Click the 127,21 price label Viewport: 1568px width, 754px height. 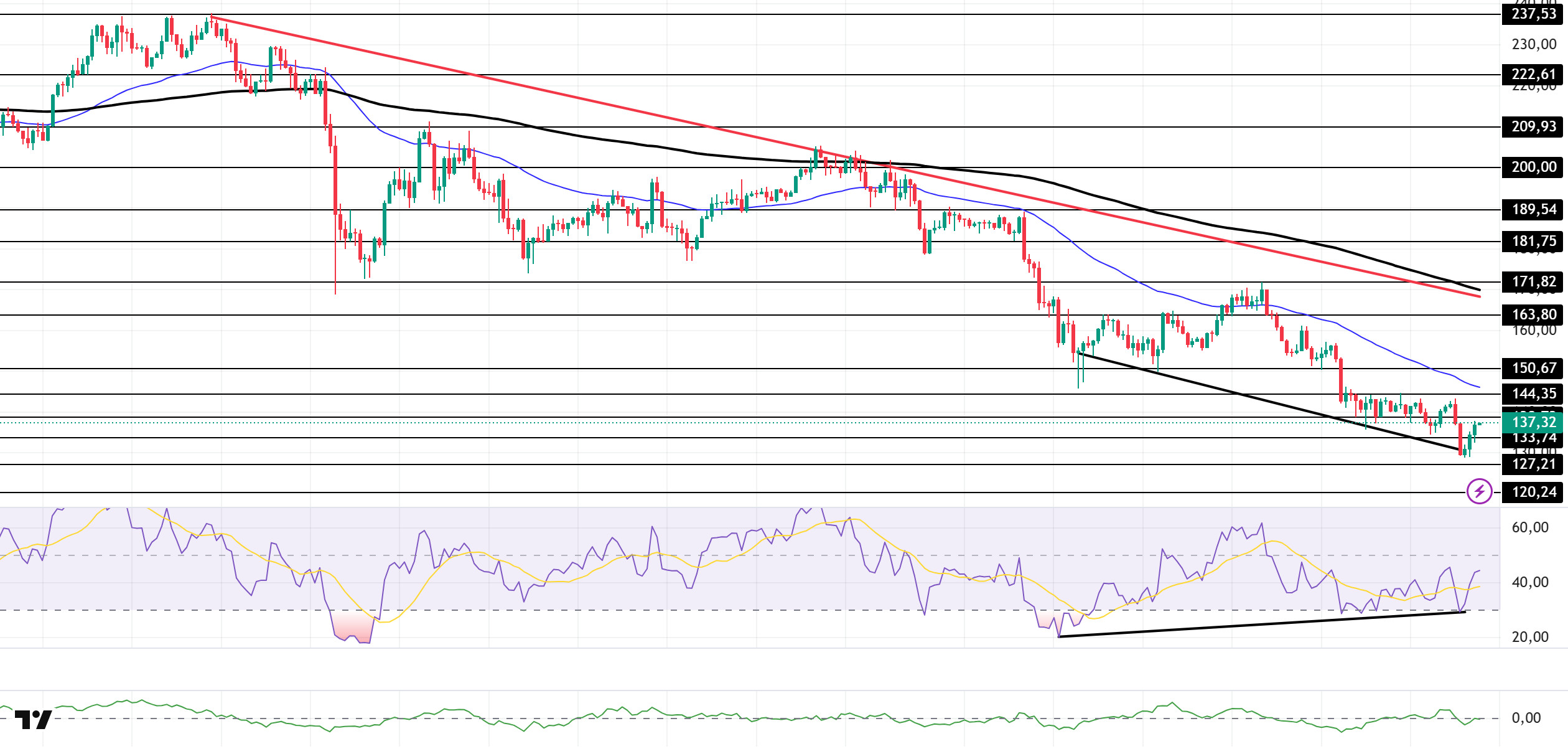click(1533, 464)
